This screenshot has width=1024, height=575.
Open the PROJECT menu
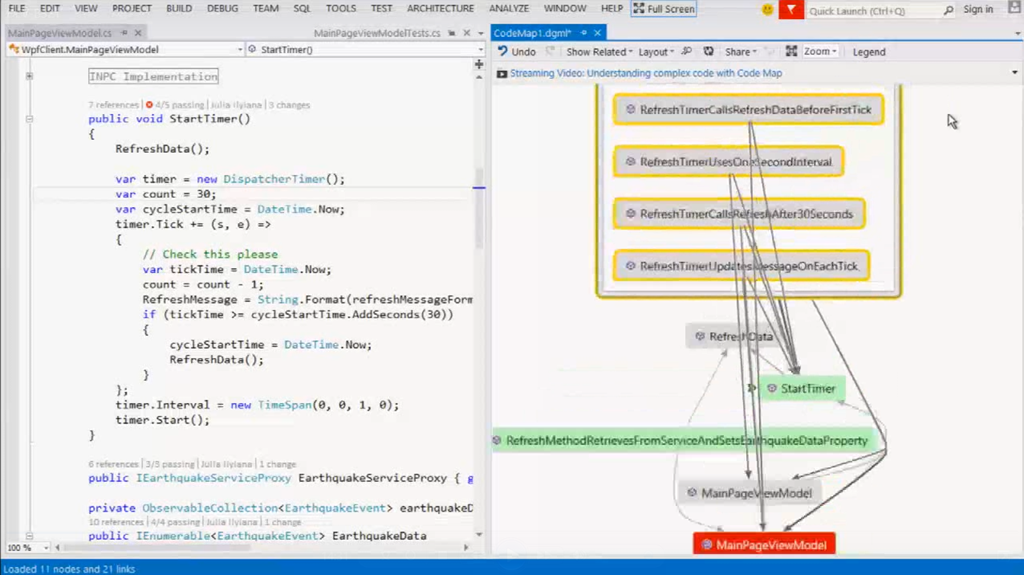click(131, 8)
